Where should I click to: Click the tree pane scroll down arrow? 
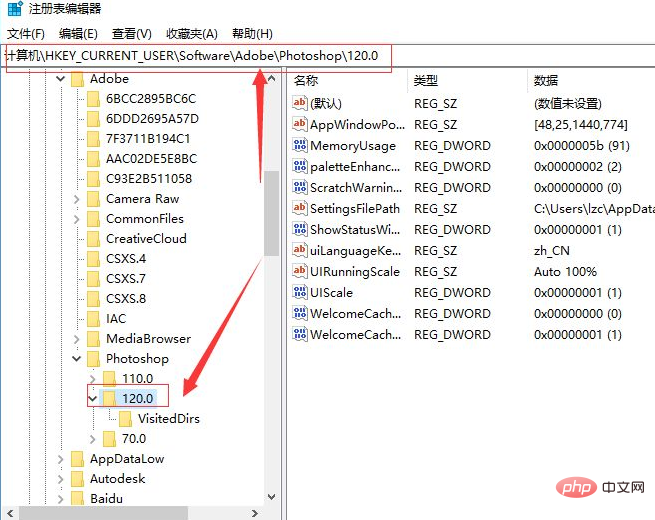(272, 497)
